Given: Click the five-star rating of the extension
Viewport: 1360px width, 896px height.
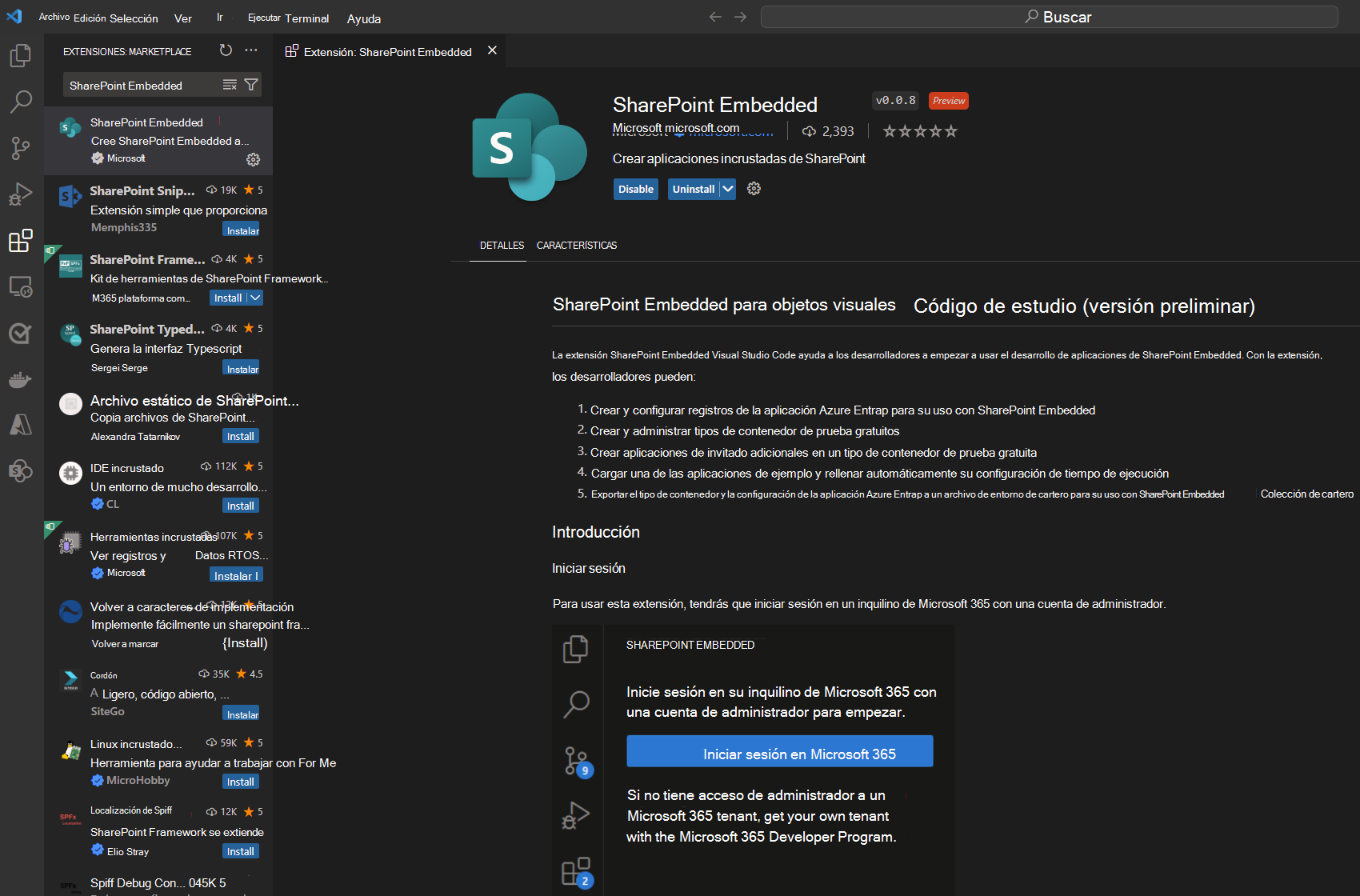Looking at the screenshot, I should coord(920,131).
